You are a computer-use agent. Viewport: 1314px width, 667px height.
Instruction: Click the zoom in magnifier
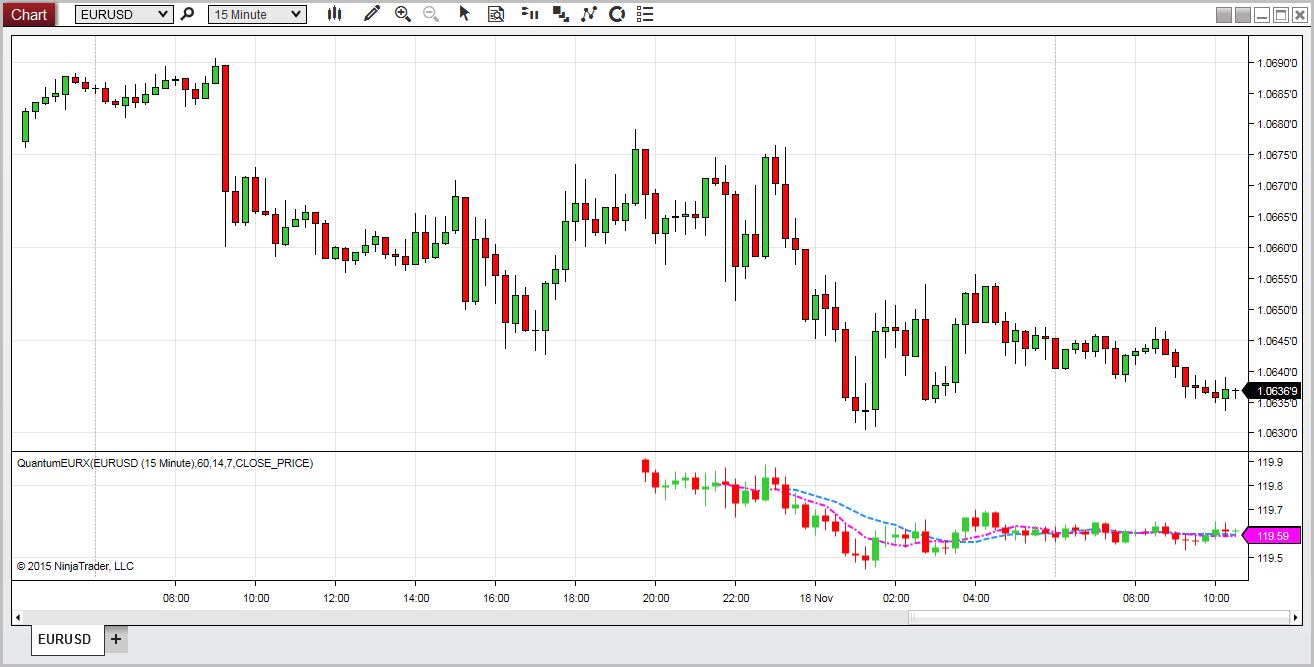point(402,14)
